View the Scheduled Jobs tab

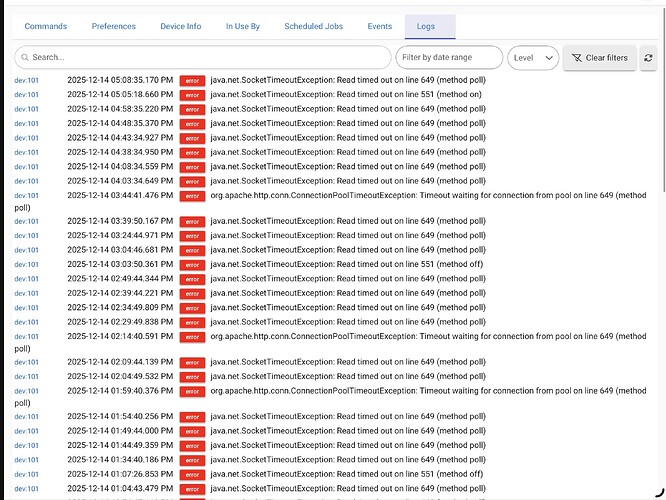pos(313,26)
